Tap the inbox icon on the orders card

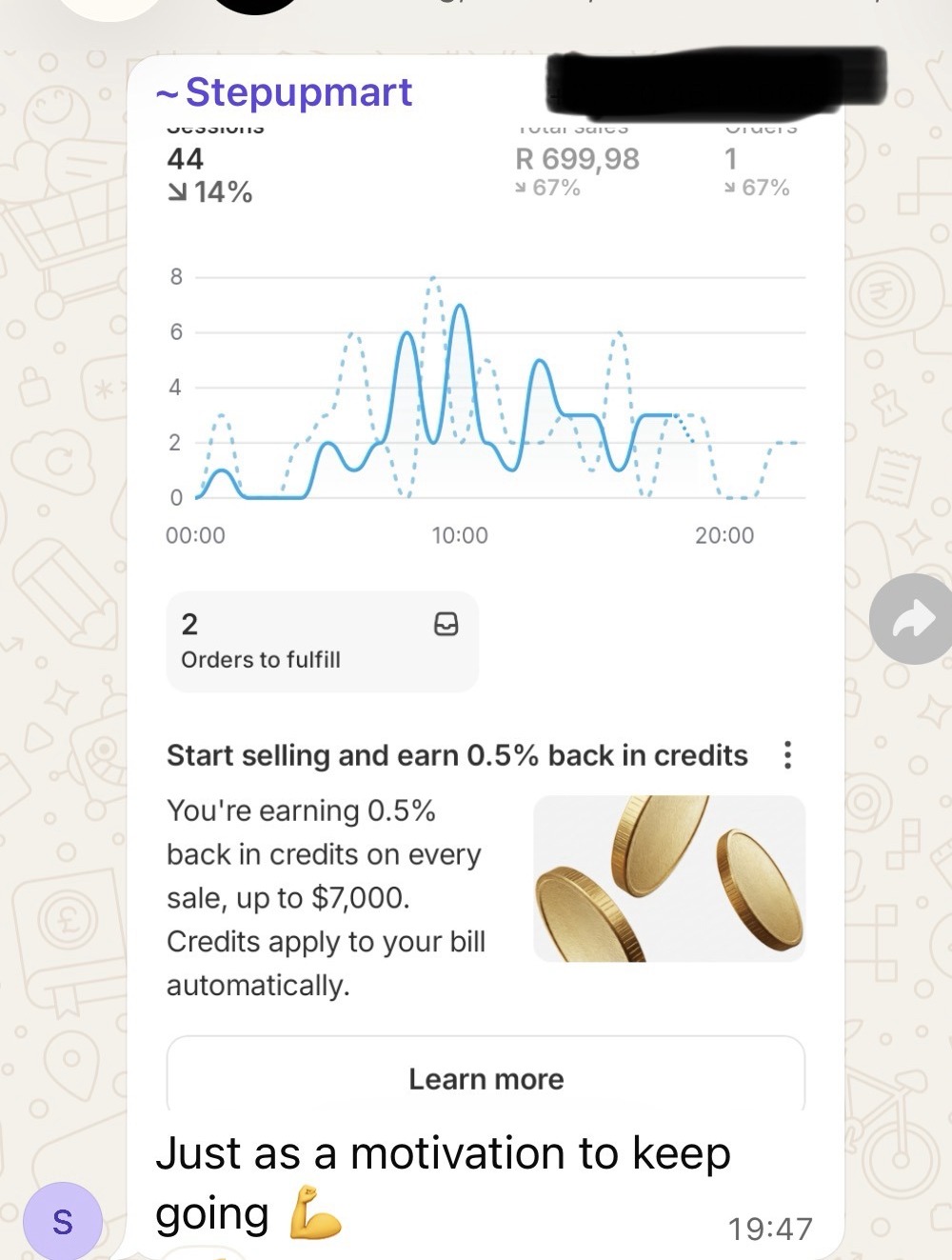click(446, 624)
